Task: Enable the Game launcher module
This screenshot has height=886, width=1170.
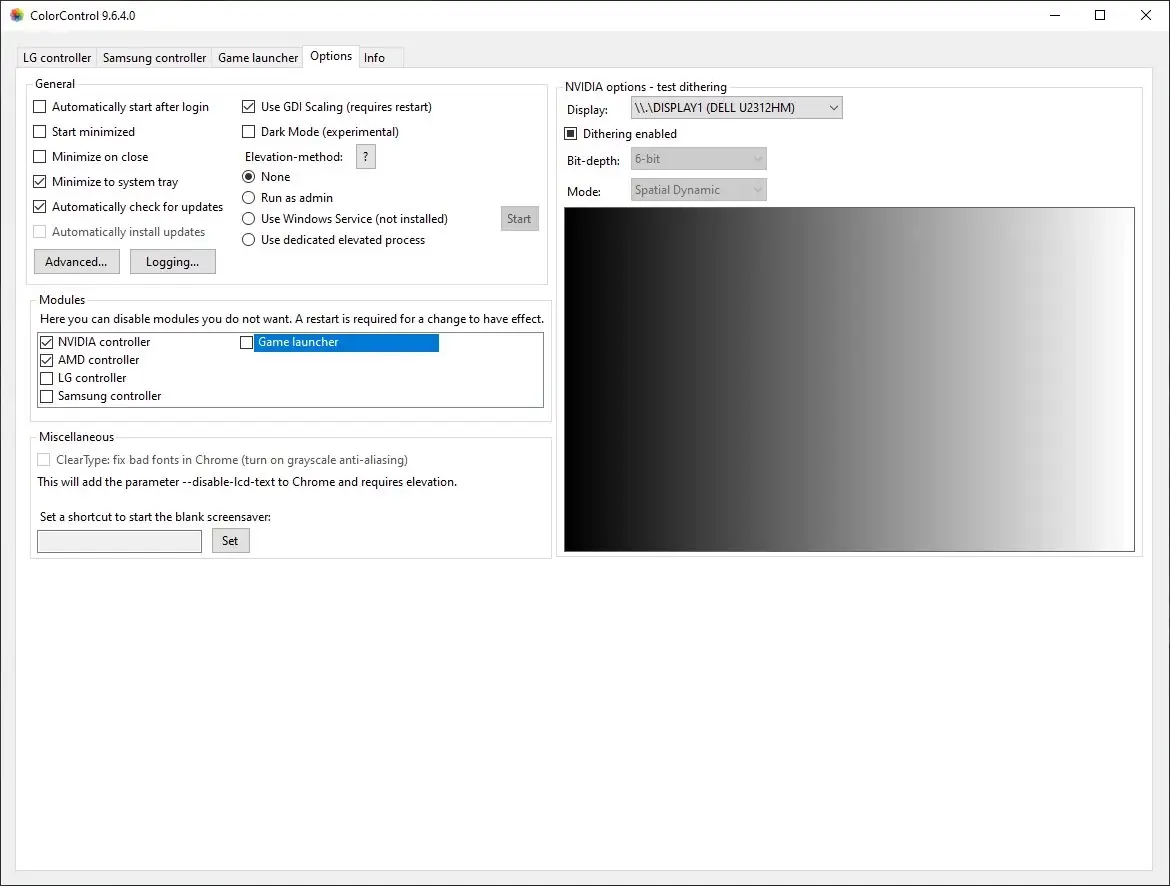Action: [246, 342]
